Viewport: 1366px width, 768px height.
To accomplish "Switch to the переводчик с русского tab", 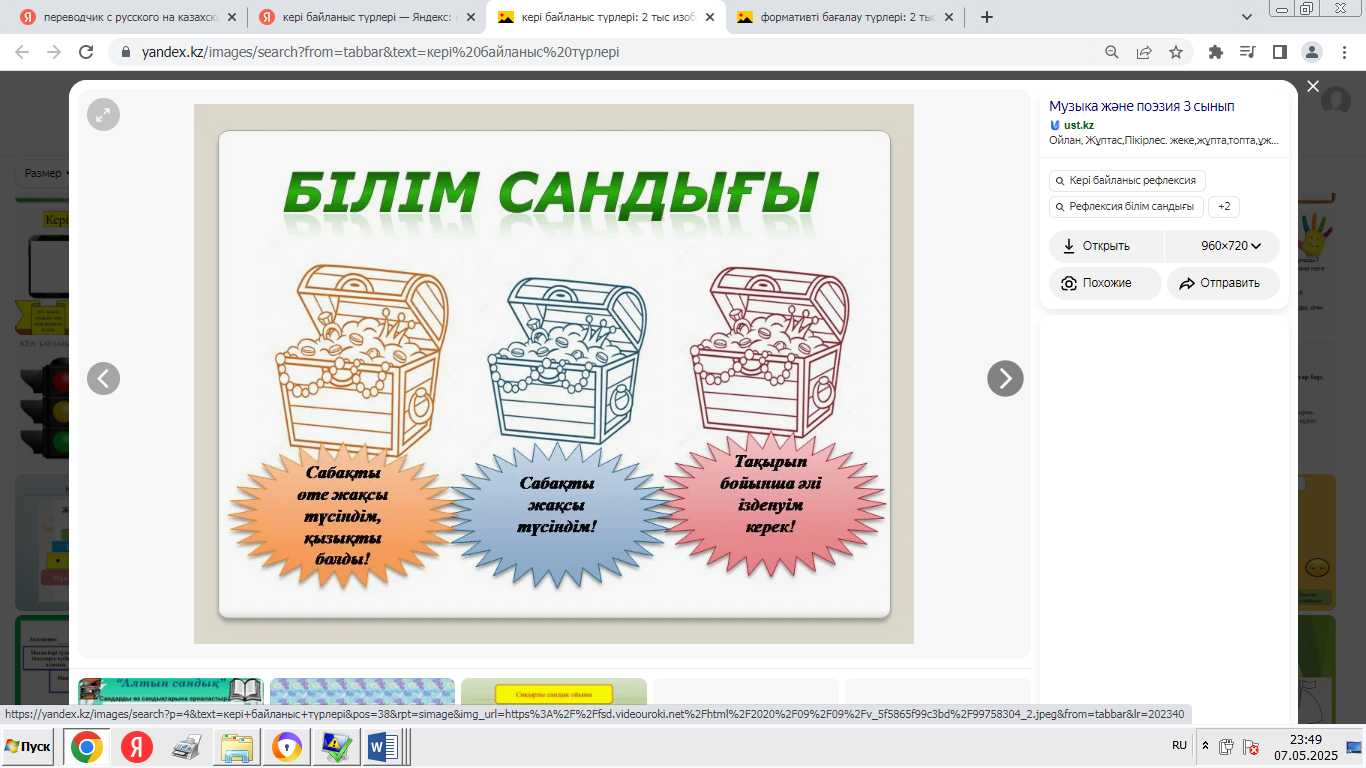I will 130,17.
